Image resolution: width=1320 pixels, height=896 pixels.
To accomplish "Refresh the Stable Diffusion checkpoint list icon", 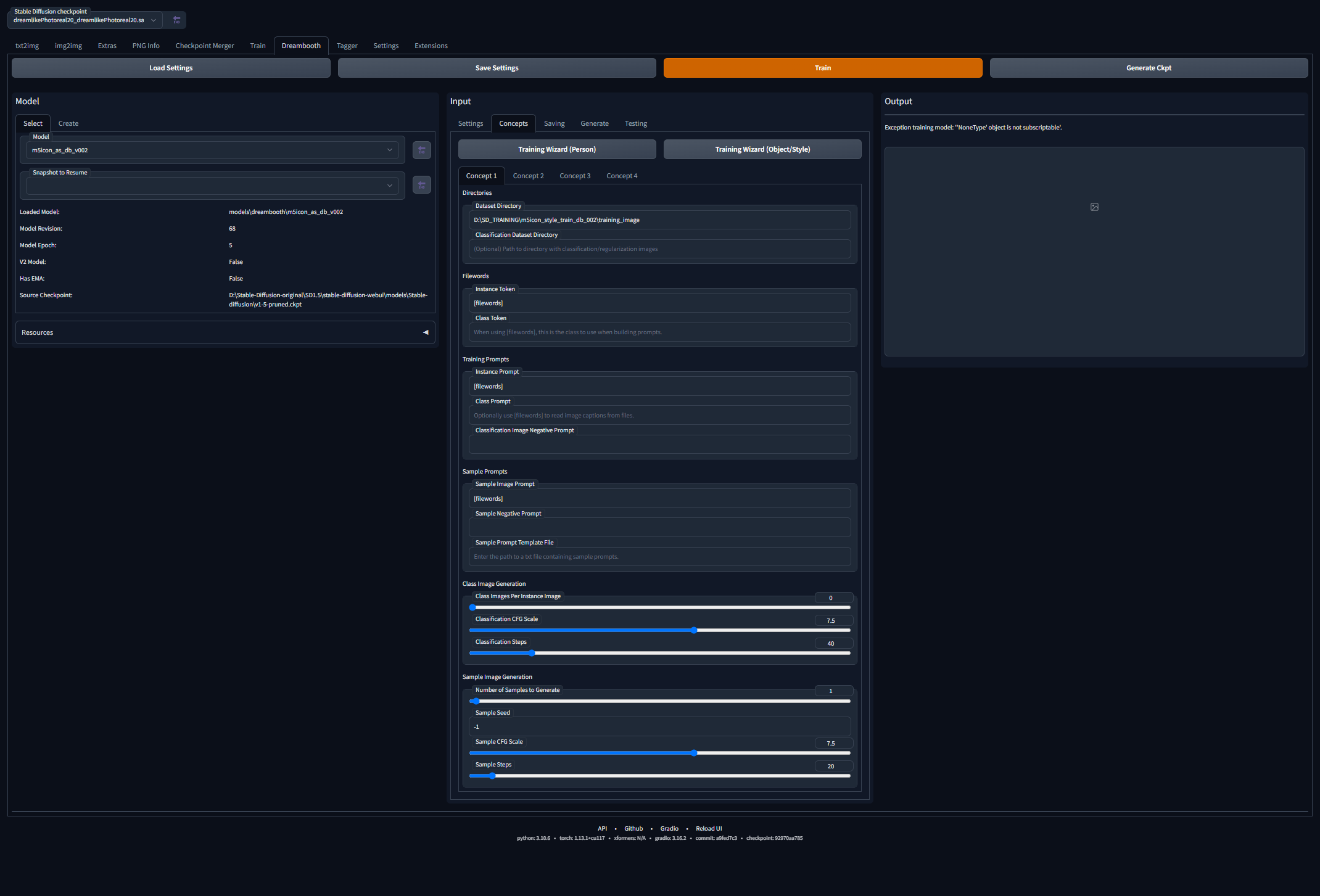I will pyautogui.click(x=176, y=20).
